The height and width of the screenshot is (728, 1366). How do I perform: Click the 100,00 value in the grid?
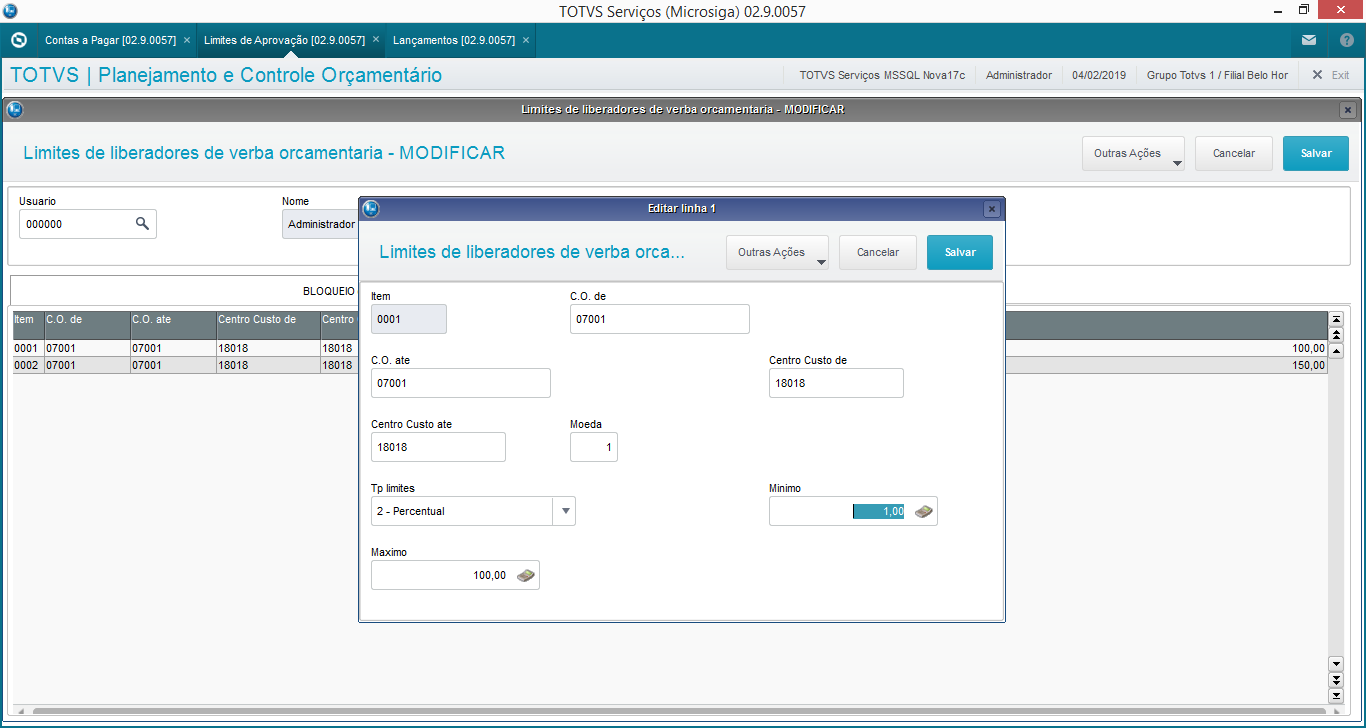tap(1309, 348)
